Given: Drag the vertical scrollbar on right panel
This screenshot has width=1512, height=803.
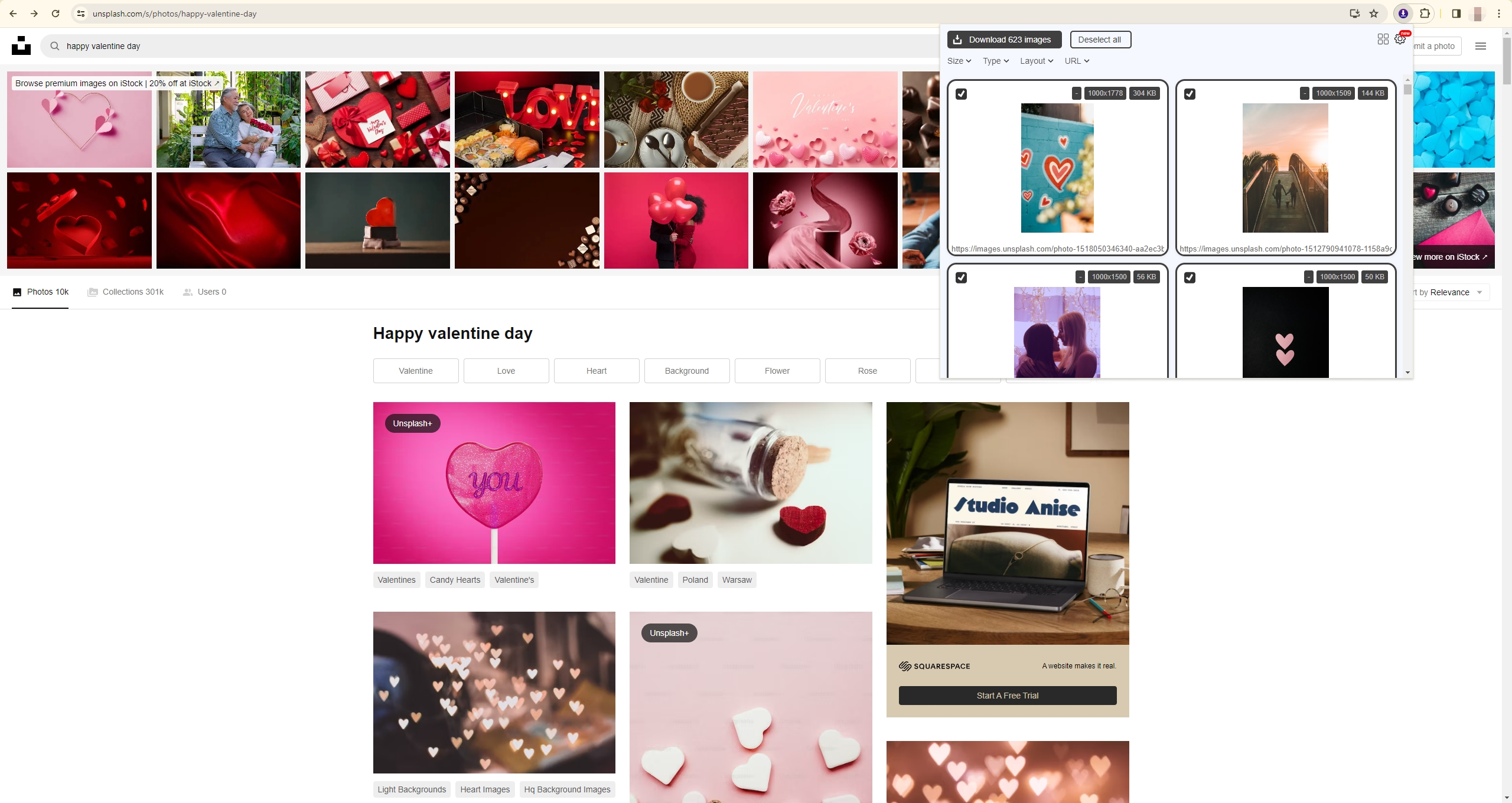Looking at the screenshot, I should (x=1406, y=94).
